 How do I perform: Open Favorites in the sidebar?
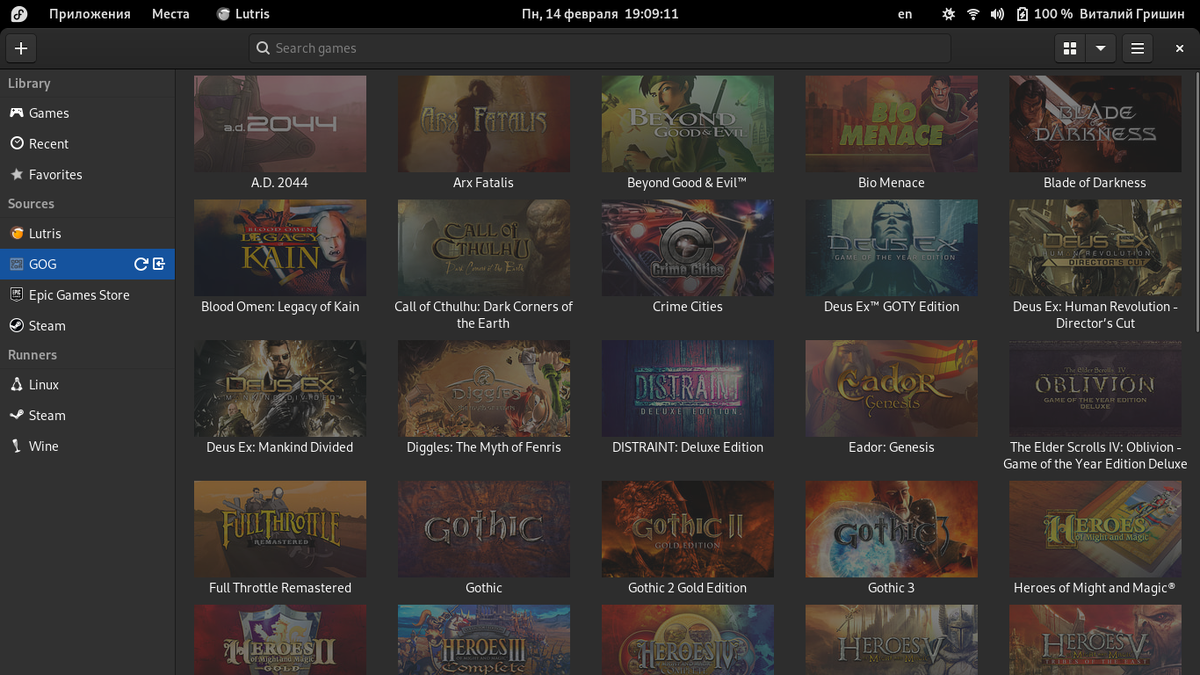[x=87, y=174]
